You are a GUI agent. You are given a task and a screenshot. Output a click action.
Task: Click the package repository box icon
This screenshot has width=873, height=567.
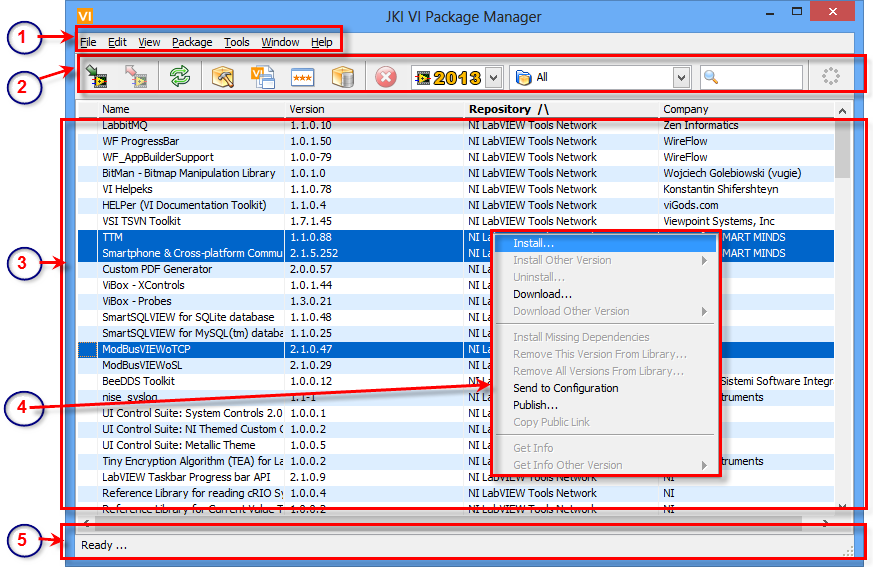tap(343, 77)
